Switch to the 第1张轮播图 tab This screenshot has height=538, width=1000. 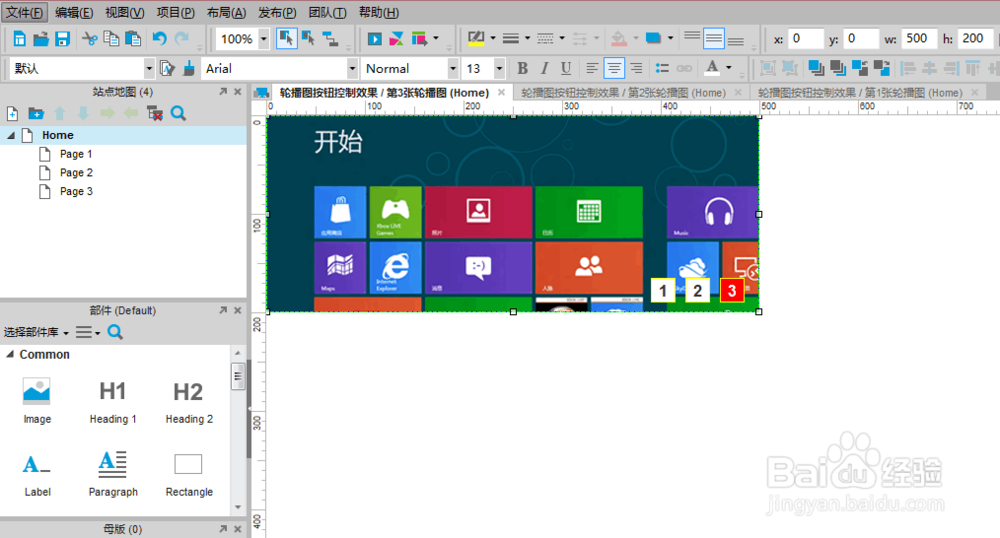[x=860, y=93]
